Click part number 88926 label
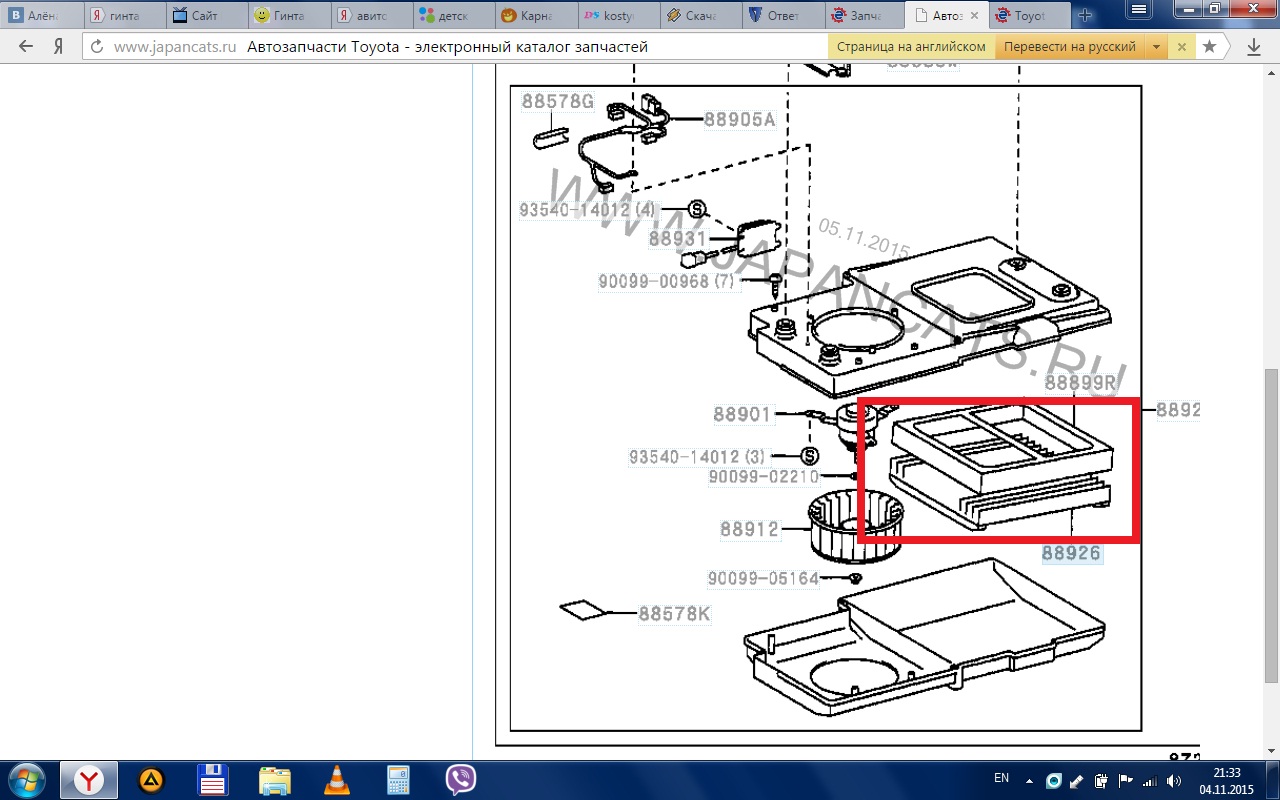 tap(1071, 553)
